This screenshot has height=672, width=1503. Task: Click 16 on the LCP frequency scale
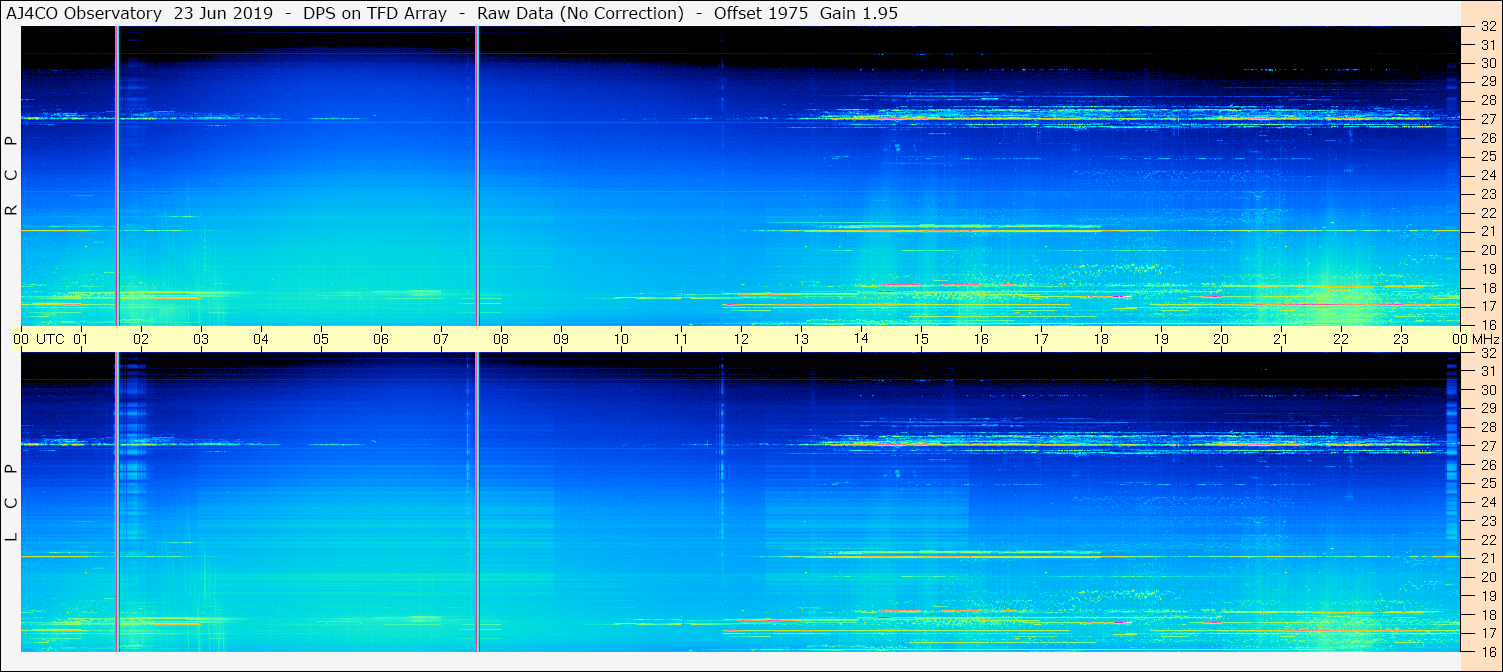1488,651
